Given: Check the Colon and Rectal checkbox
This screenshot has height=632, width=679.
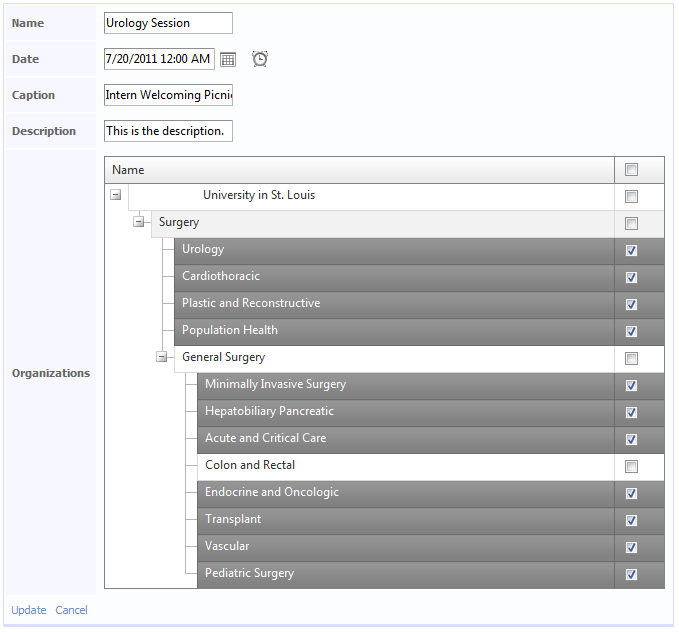Looking at the screenshot, I should (631, 466).
